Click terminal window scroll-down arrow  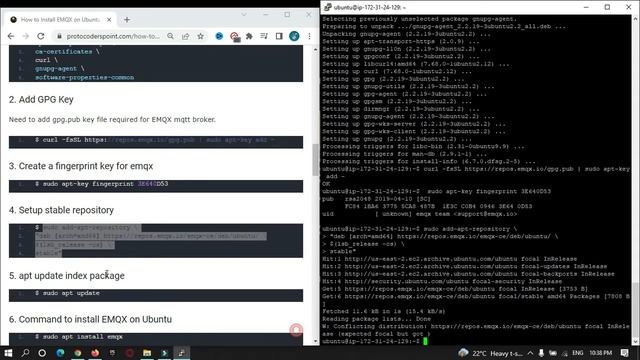(636, 342)
